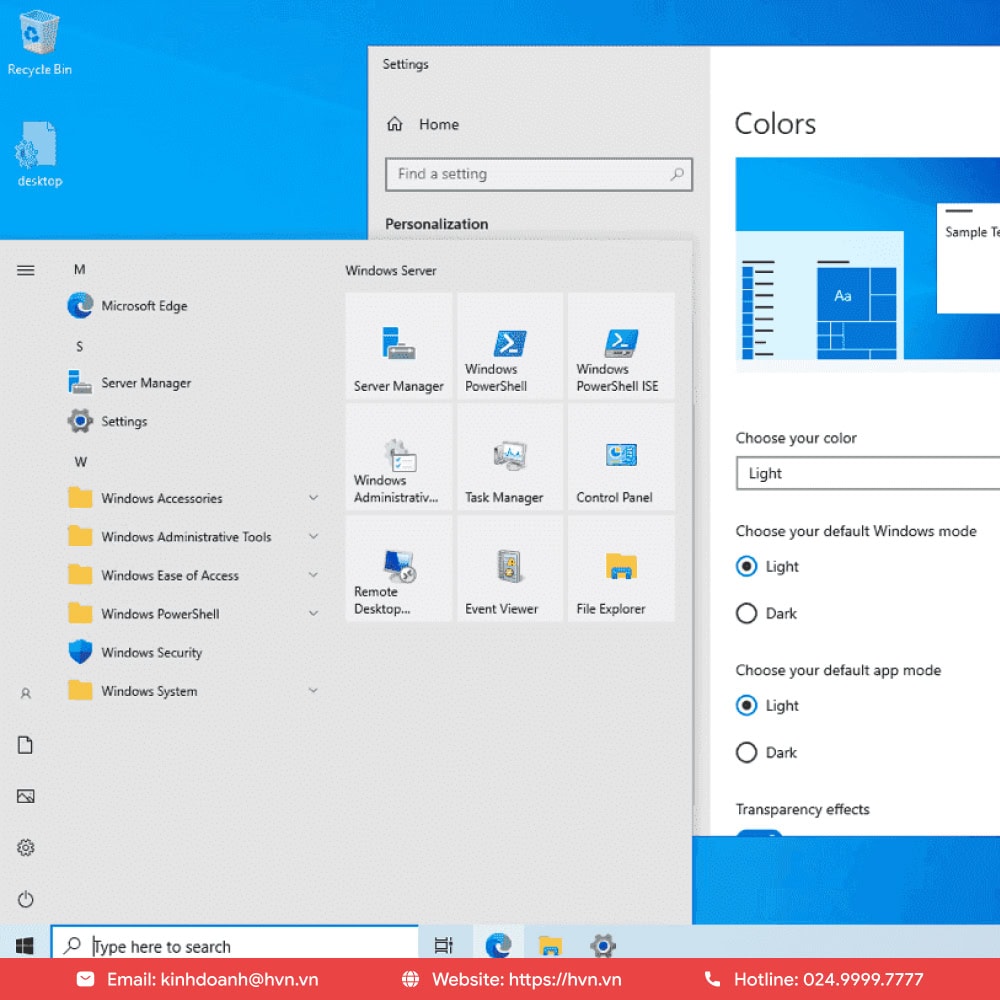Open Settings from the Start app list
This screenshot has height=1000, width=1000.
pyautogui.click(x=108, y=421)
